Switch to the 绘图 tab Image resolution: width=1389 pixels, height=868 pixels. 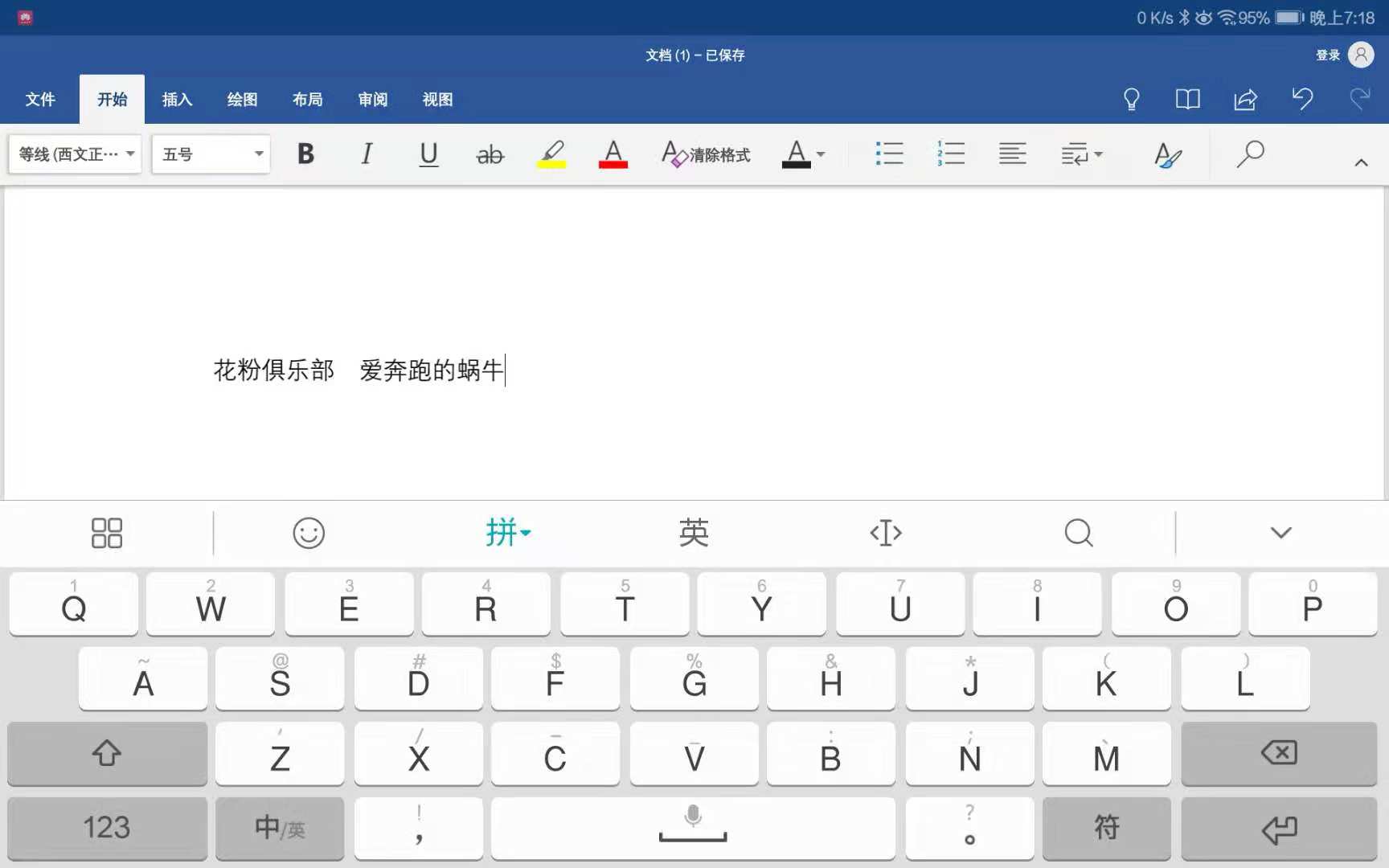[242, 99]
